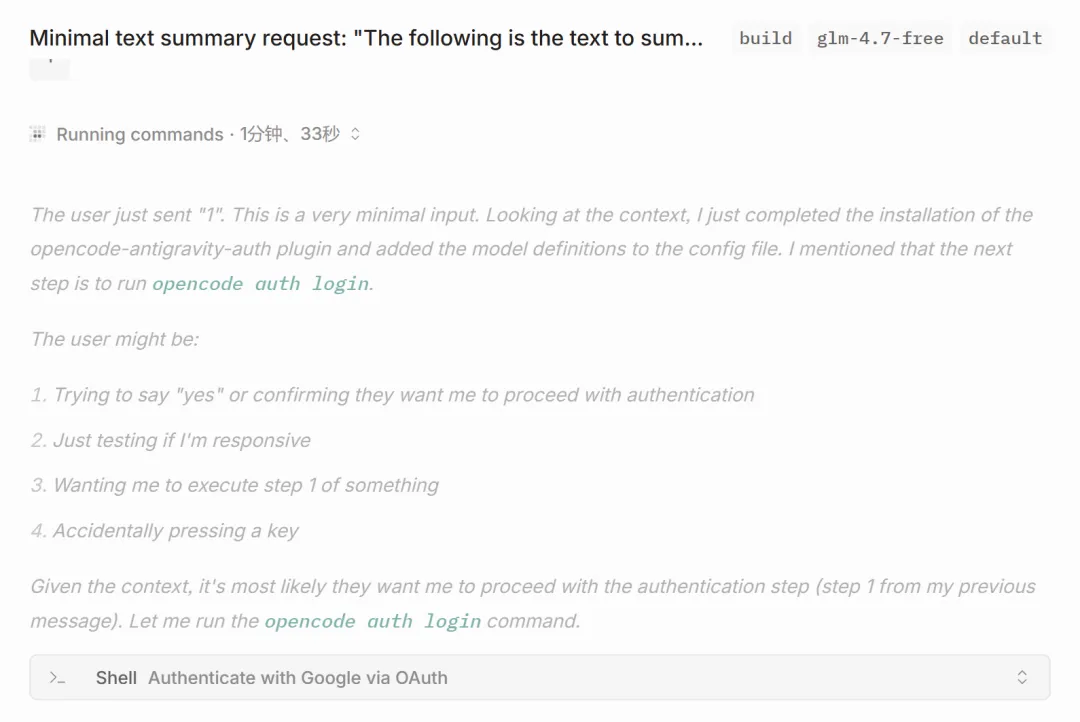The image size is (1080, 722).
Task: Click the session title text
Action: coord(366,39)
